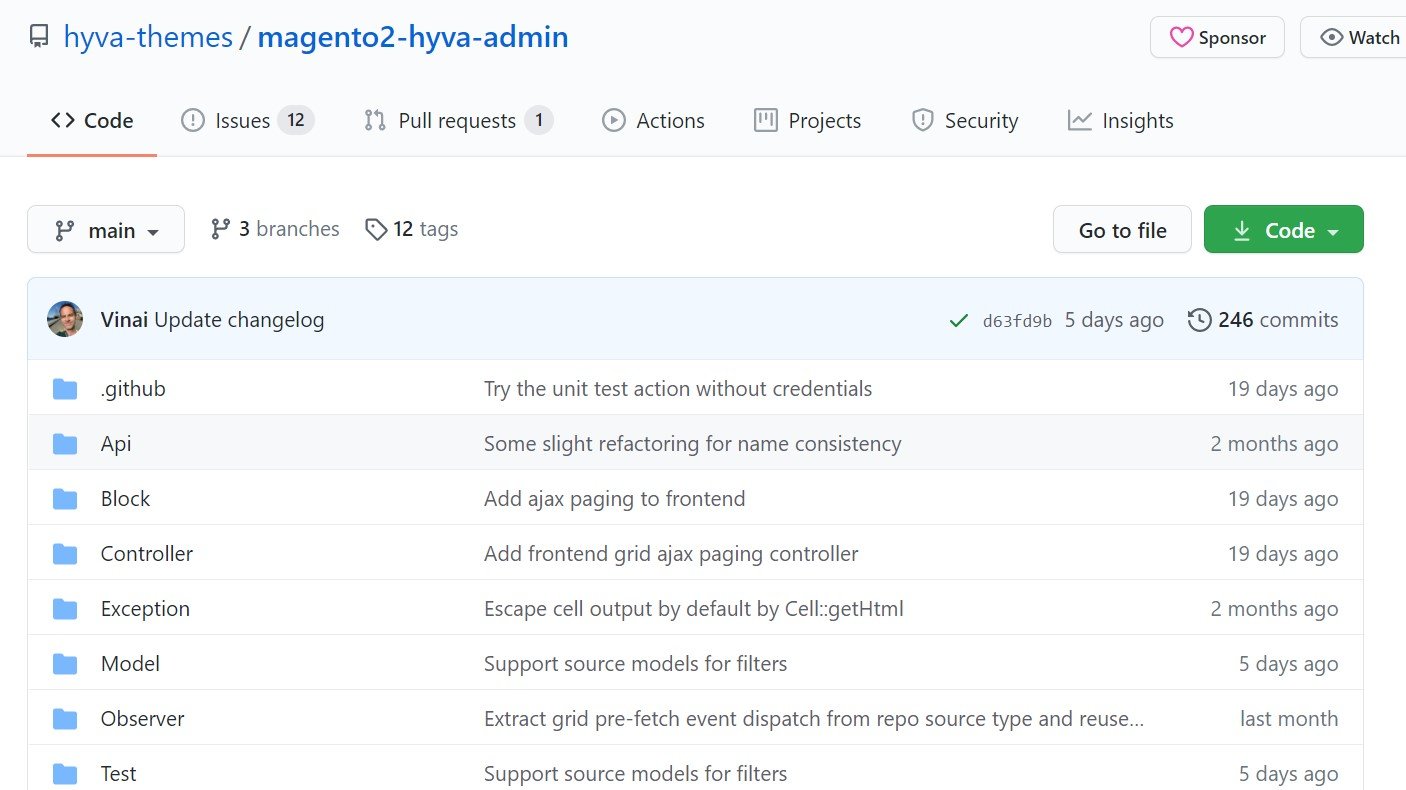The width and height of the screenshot is (1406, 790).
Task: Click the folder icon for .github
Action: (x=65, y=389)
